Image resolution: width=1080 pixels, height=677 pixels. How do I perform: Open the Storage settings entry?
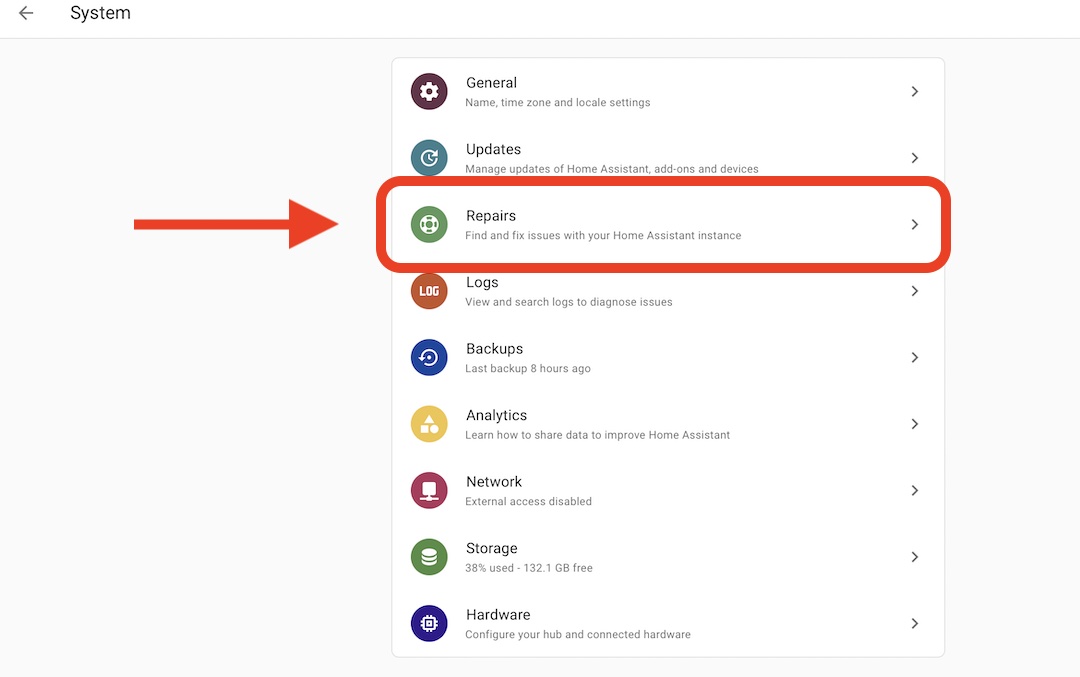[x=667, y=557]
